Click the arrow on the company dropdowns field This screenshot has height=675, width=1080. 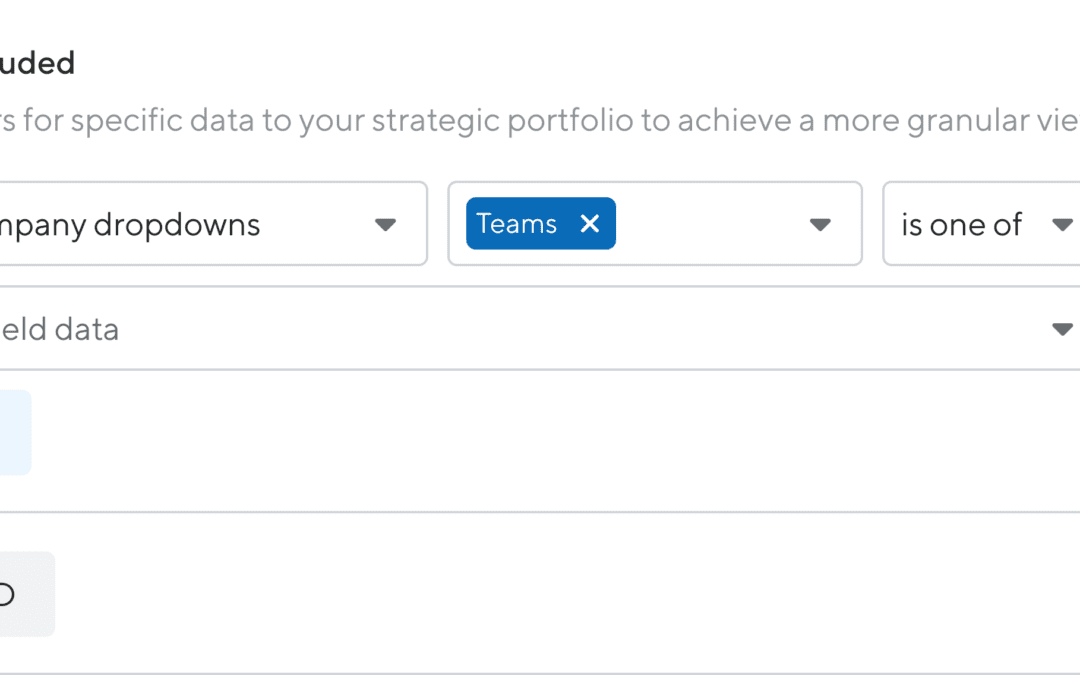(385, 225)
